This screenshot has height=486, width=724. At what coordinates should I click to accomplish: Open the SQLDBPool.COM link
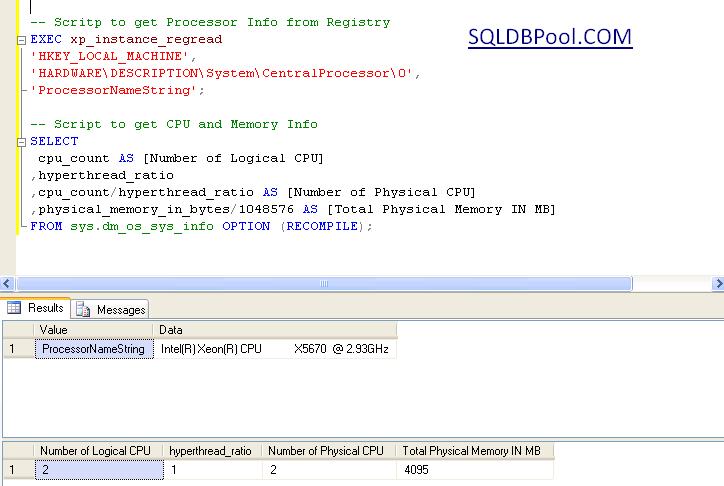pos(549,38)
